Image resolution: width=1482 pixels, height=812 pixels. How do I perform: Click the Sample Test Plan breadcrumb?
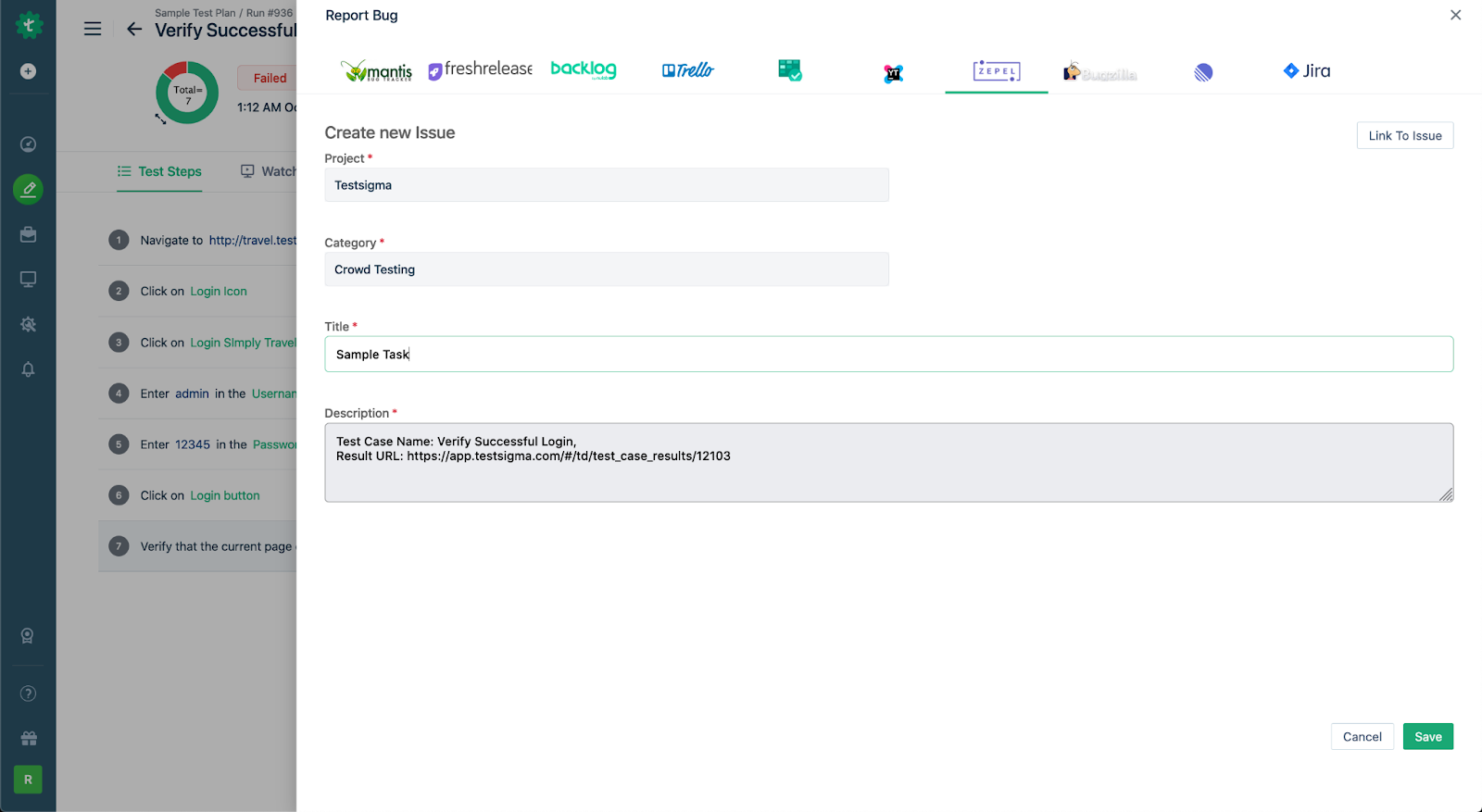pos(195,13)
